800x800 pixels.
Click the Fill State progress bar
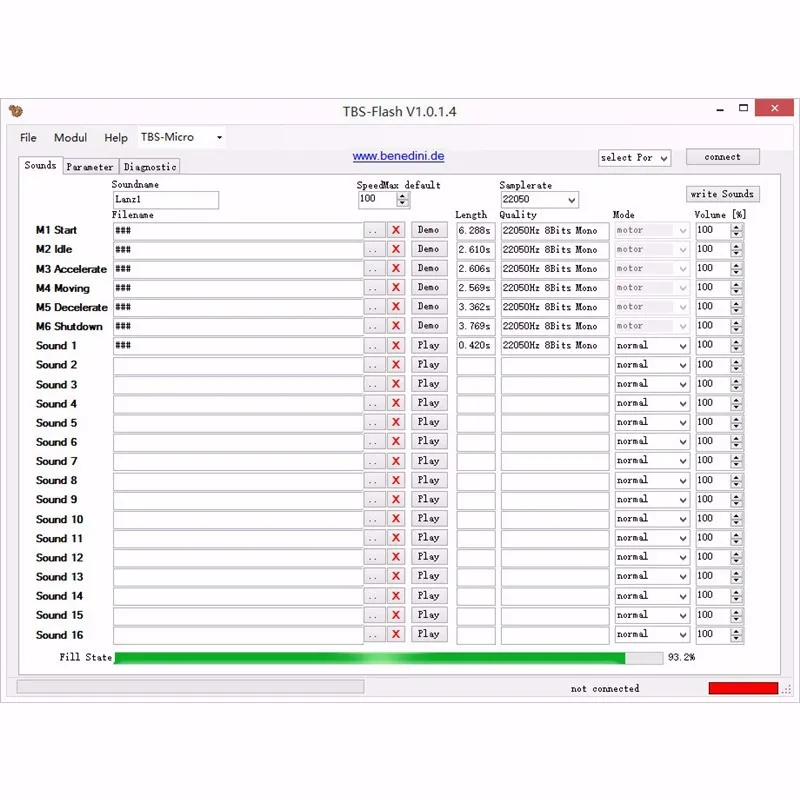[389, 658]
